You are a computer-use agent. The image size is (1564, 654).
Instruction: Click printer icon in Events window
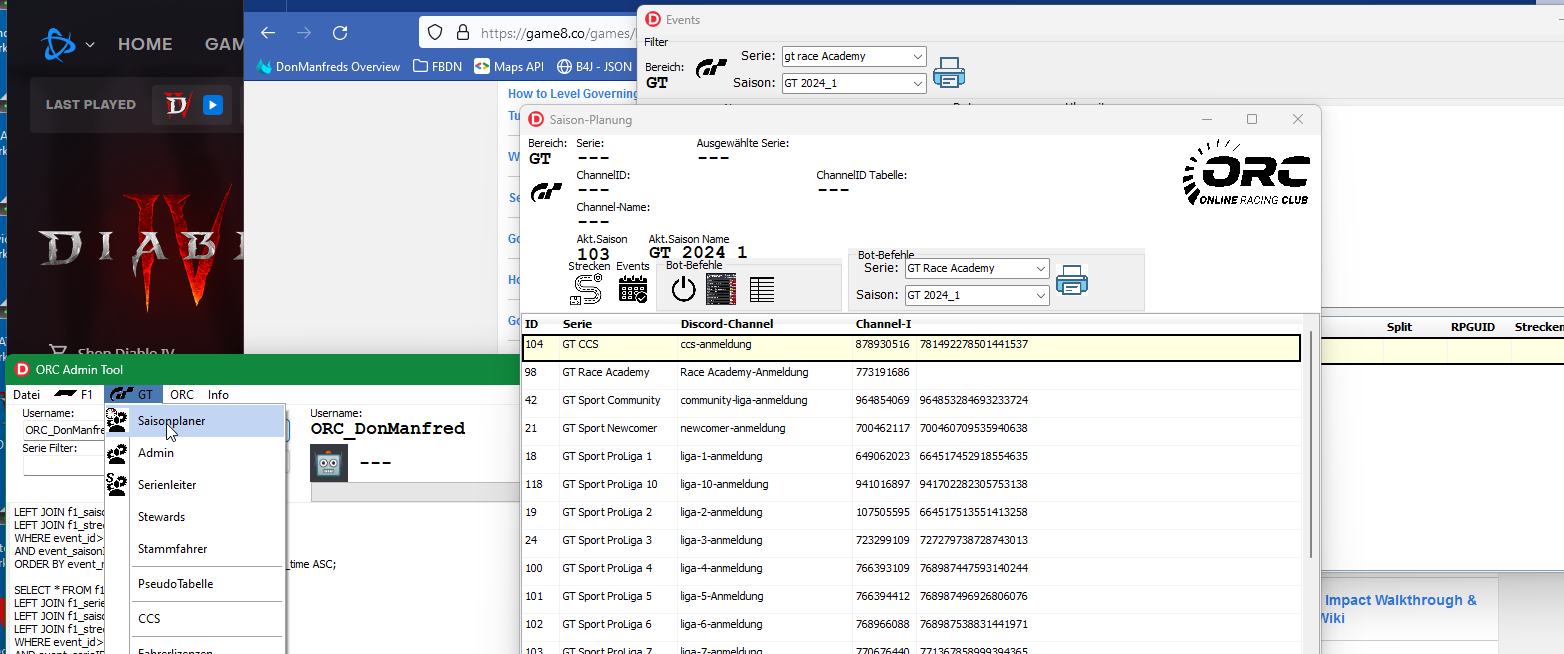949,72
